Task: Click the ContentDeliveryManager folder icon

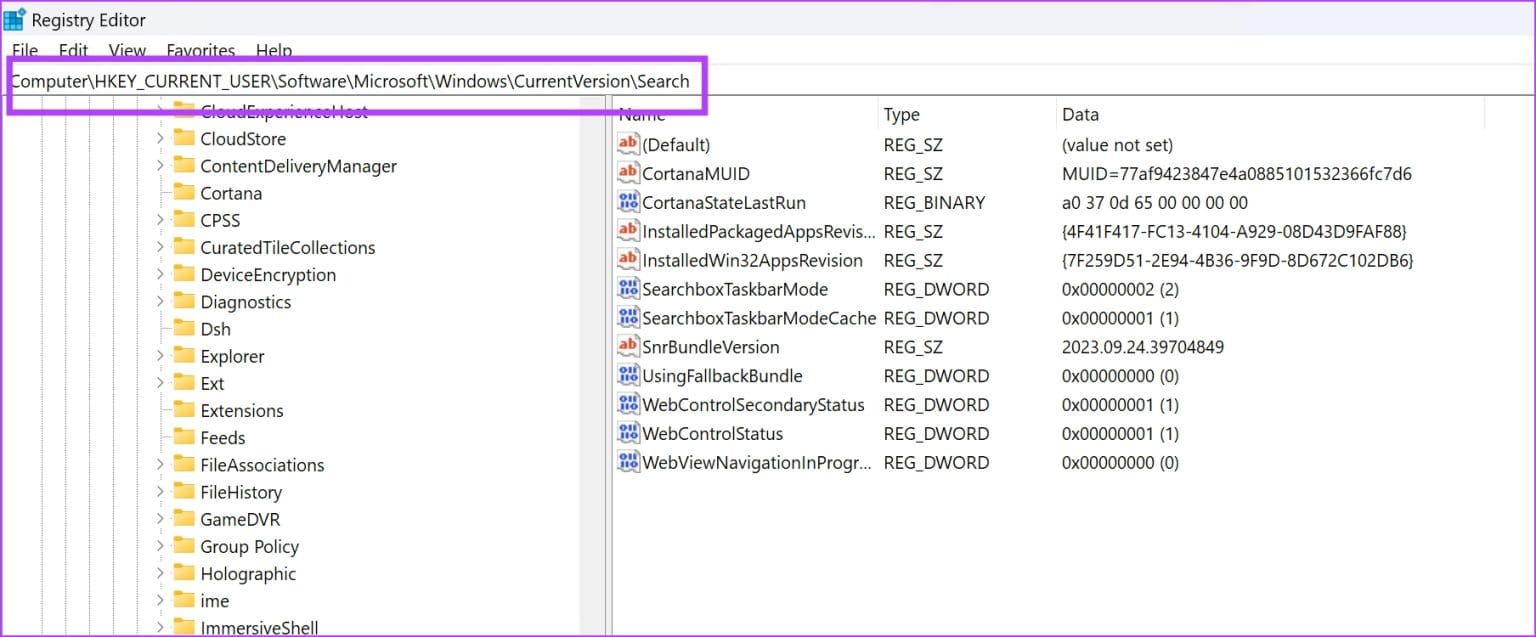Action: 183,165
